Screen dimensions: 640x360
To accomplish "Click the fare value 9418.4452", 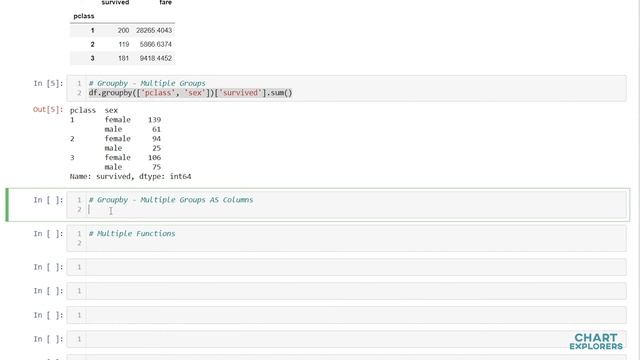I will tap(156, 58).
